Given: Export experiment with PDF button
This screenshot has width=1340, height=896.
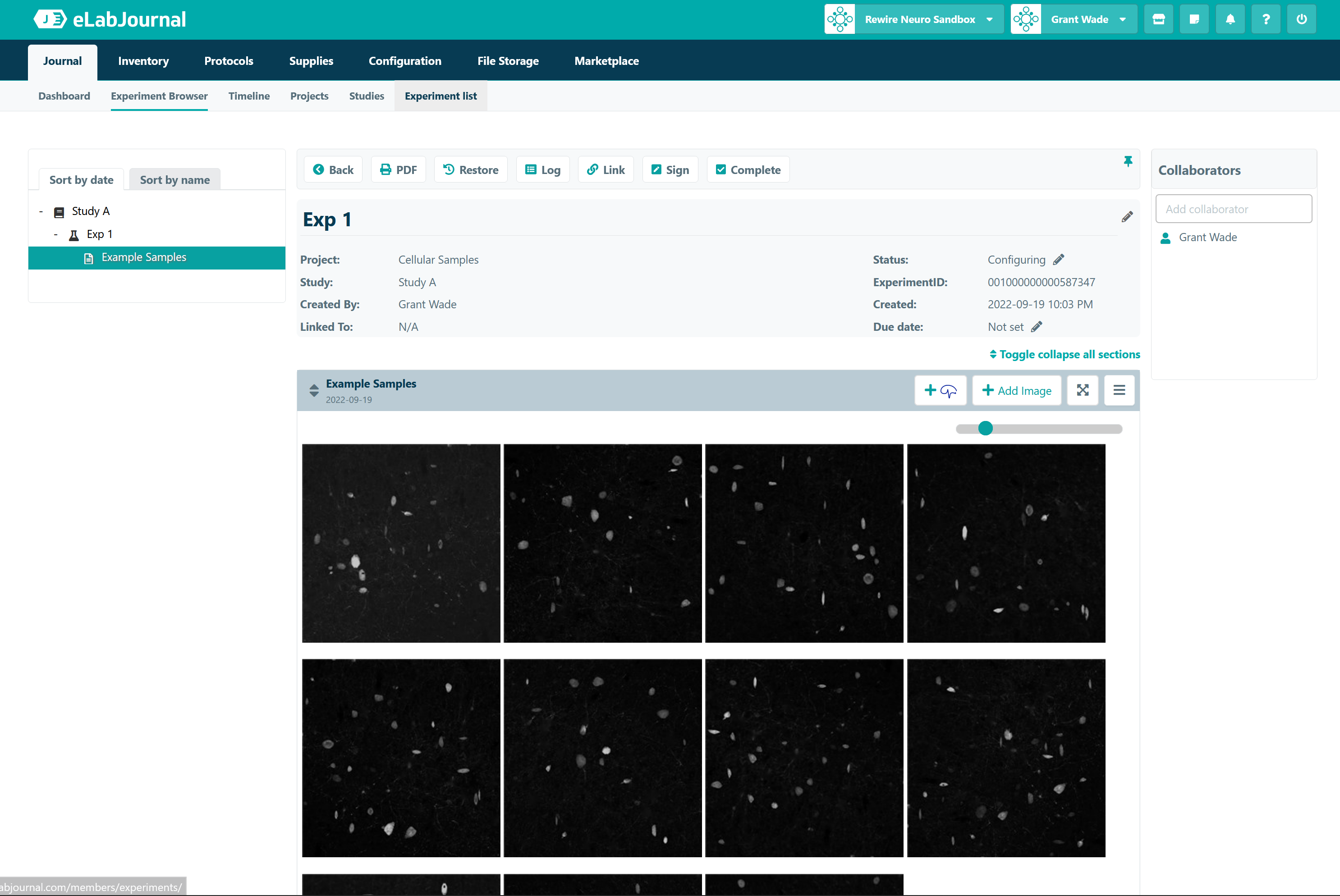Looking at the screenshot, I should click(x=399, y=170).
